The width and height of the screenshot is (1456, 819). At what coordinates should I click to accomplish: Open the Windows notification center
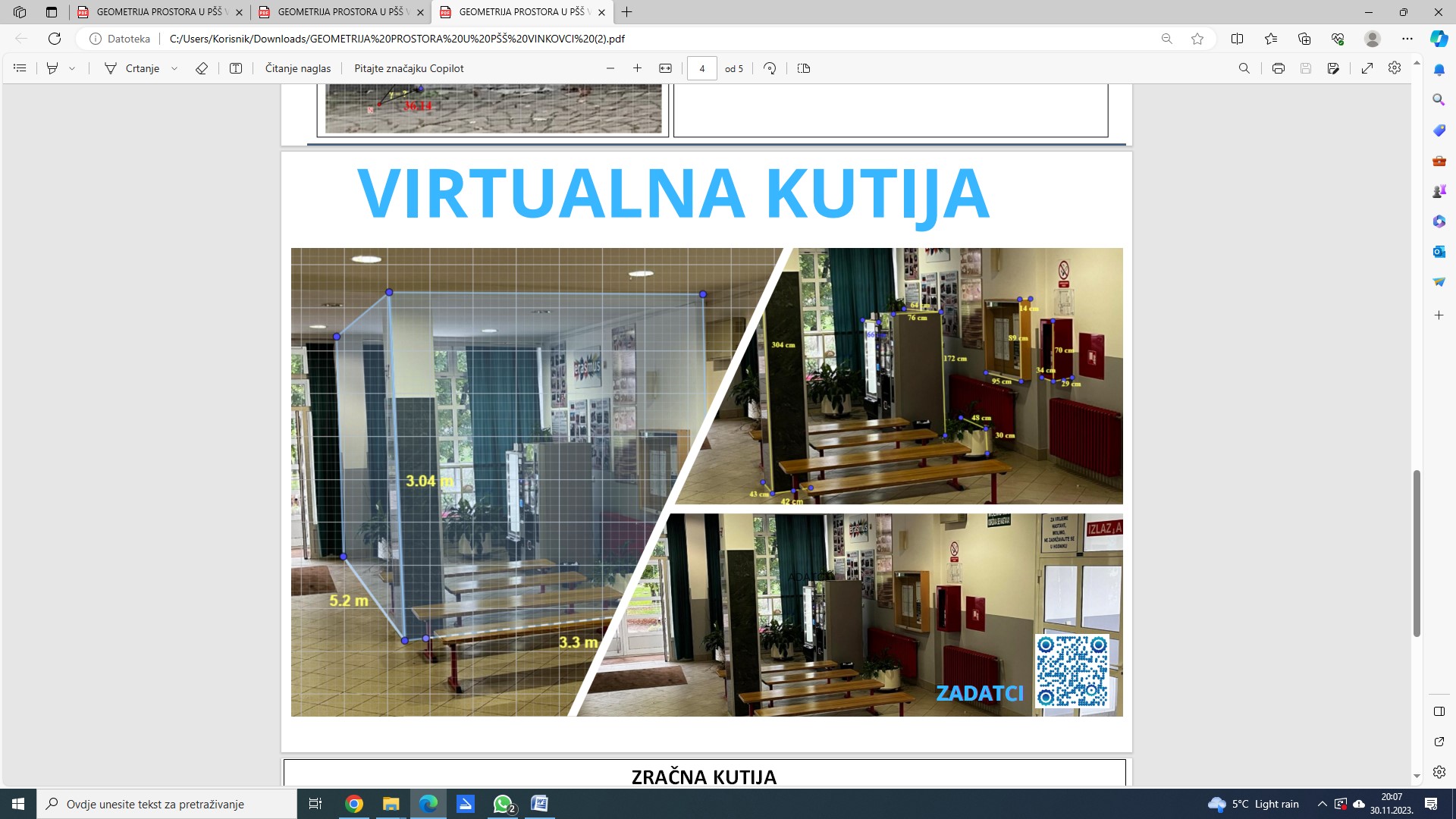[1432, 804]
